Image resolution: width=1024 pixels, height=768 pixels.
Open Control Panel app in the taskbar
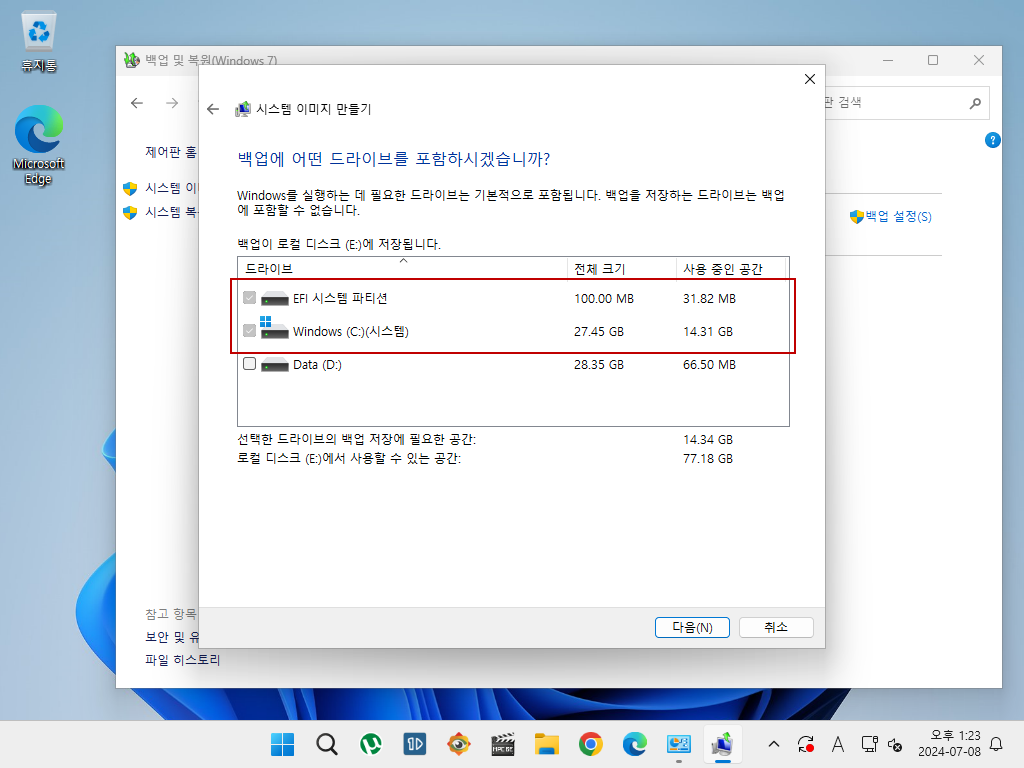point(679,744)
